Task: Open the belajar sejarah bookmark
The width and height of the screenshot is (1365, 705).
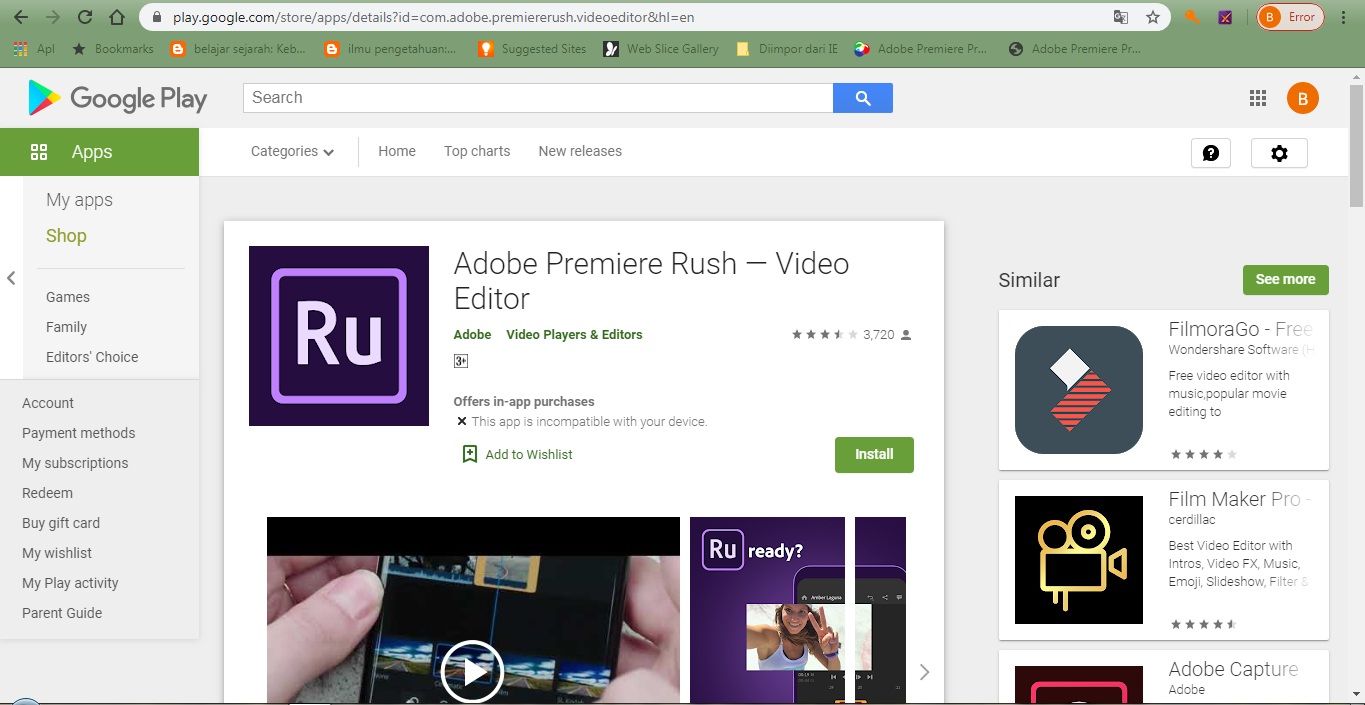Action: coord(238,48)
